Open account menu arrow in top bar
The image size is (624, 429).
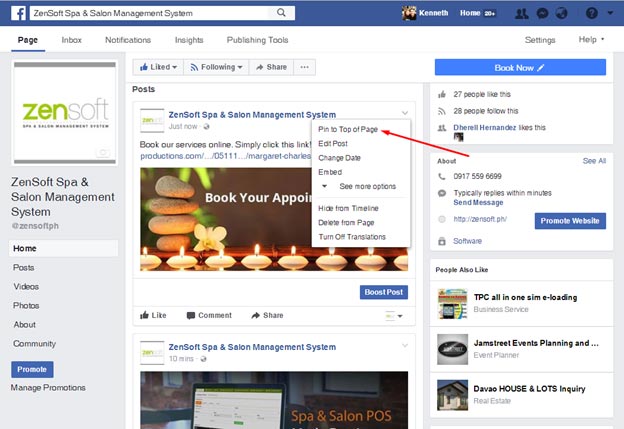click(x=610, y=13)
